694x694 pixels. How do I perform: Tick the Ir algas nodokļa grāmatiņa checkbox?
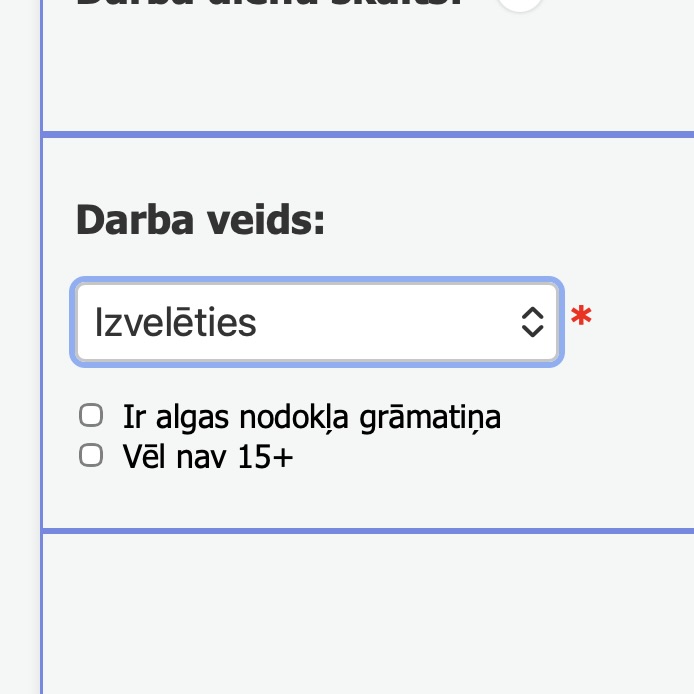click(x=91, y=415)
